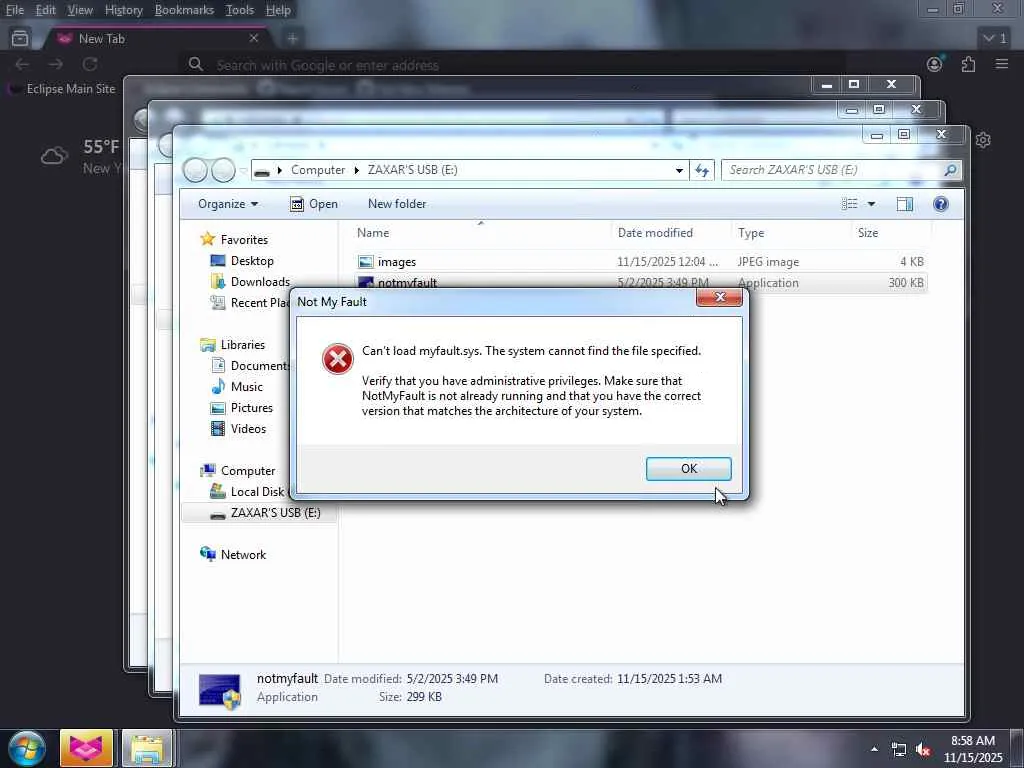Click the images file thumbnail icon

366,262
